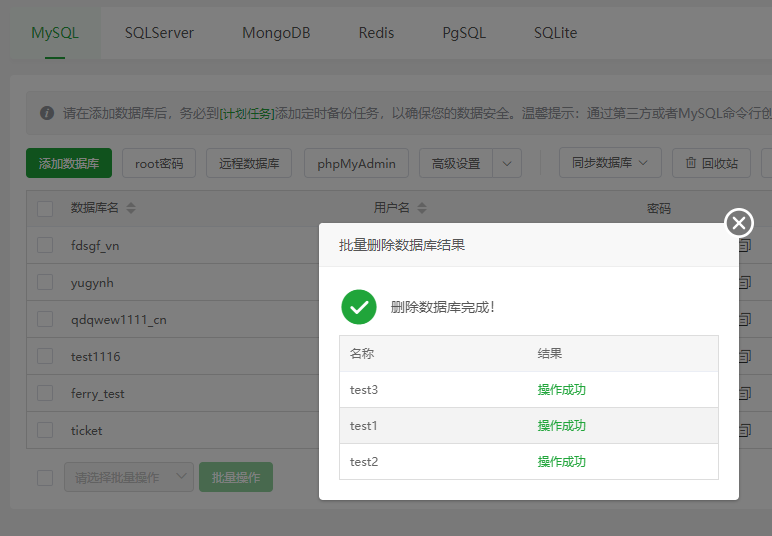The height and width of the screenshot is (536, 772).
Task: Open phpMyAdmin button
Action: (356, 163)
